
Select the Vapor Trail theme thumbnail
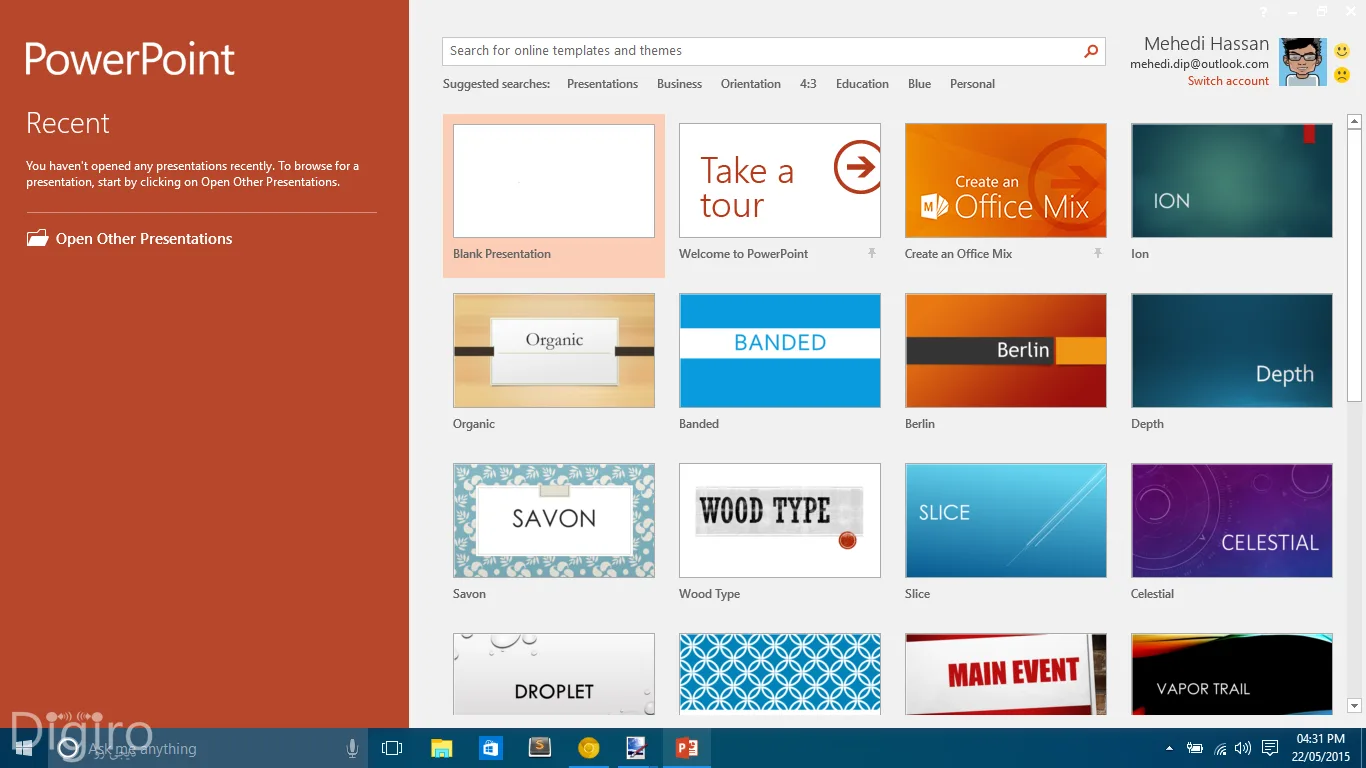coord(1232,674)
